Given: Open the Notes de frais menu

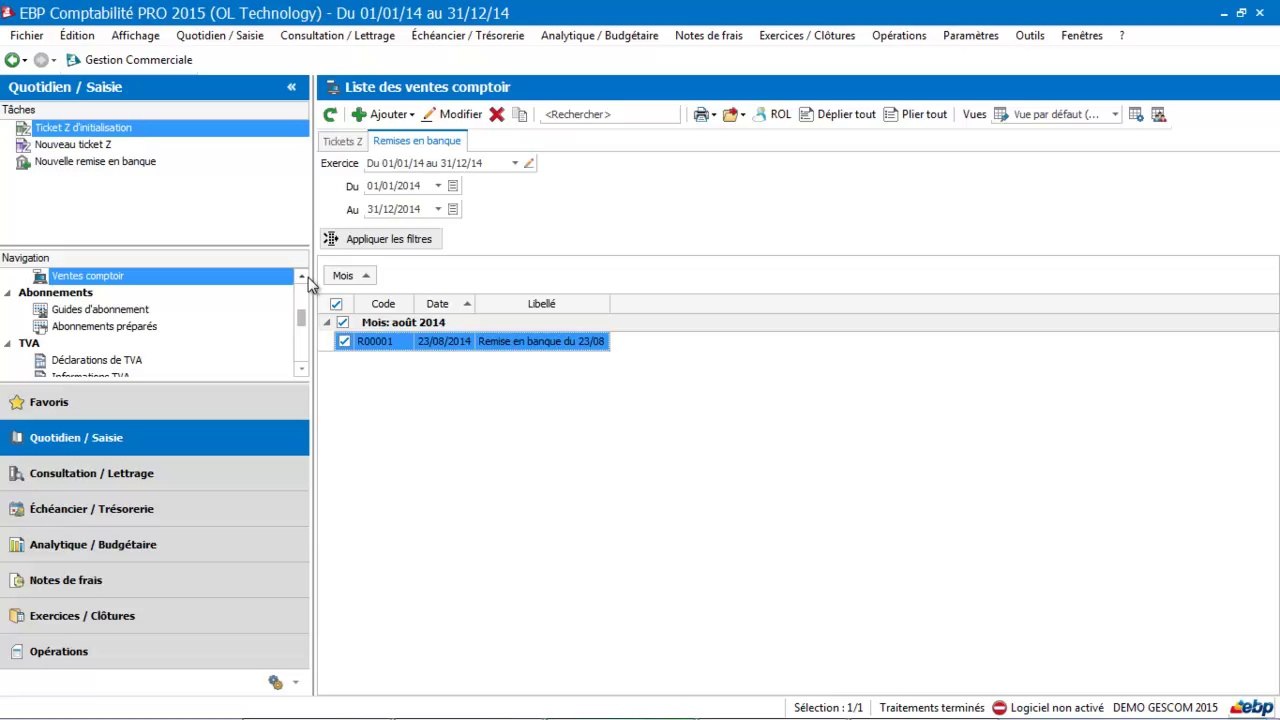Looking at the screenshot, I should point(709,36).
